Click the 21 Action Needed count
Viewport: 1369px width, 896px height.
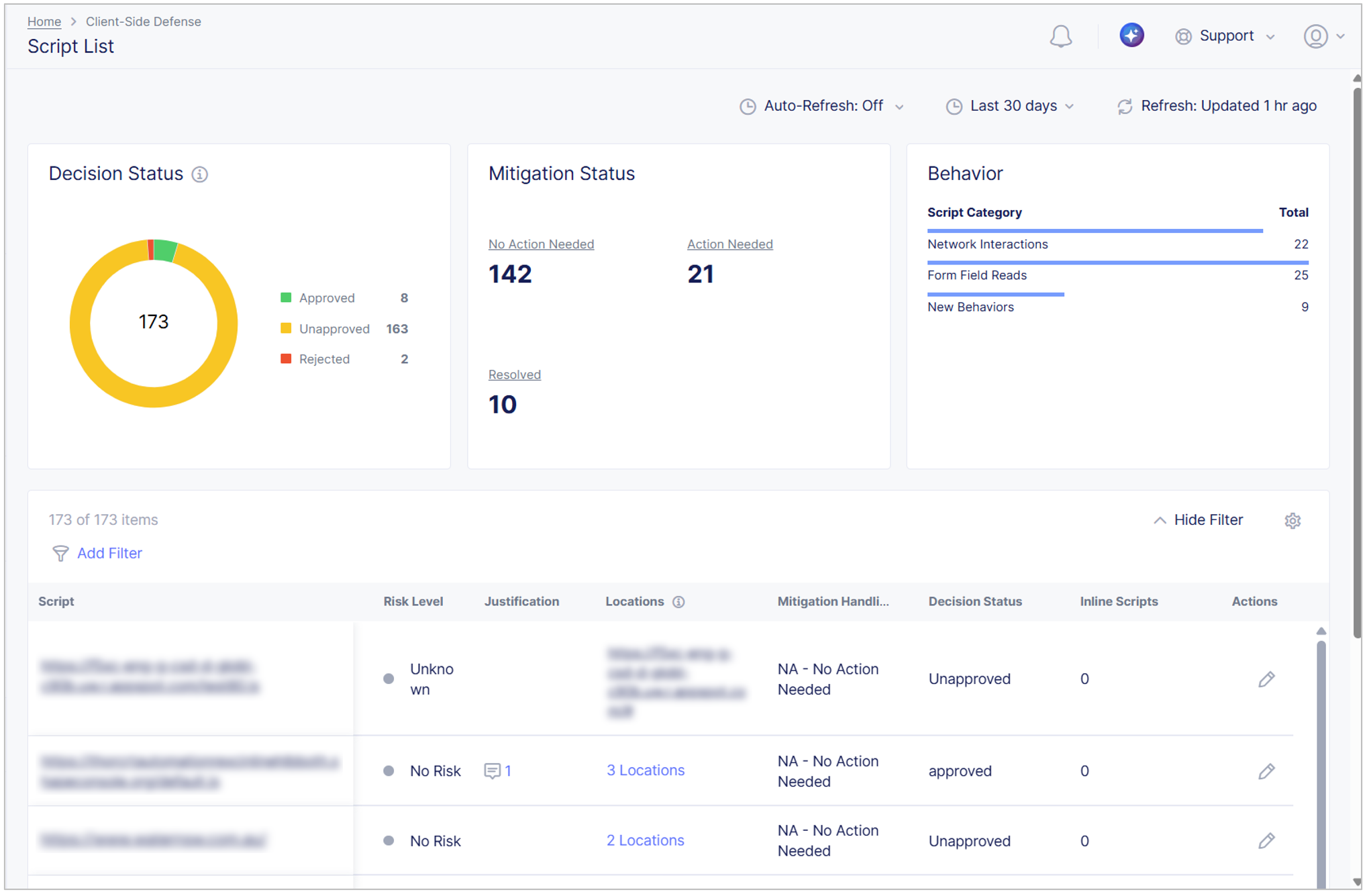coord(701,274)
